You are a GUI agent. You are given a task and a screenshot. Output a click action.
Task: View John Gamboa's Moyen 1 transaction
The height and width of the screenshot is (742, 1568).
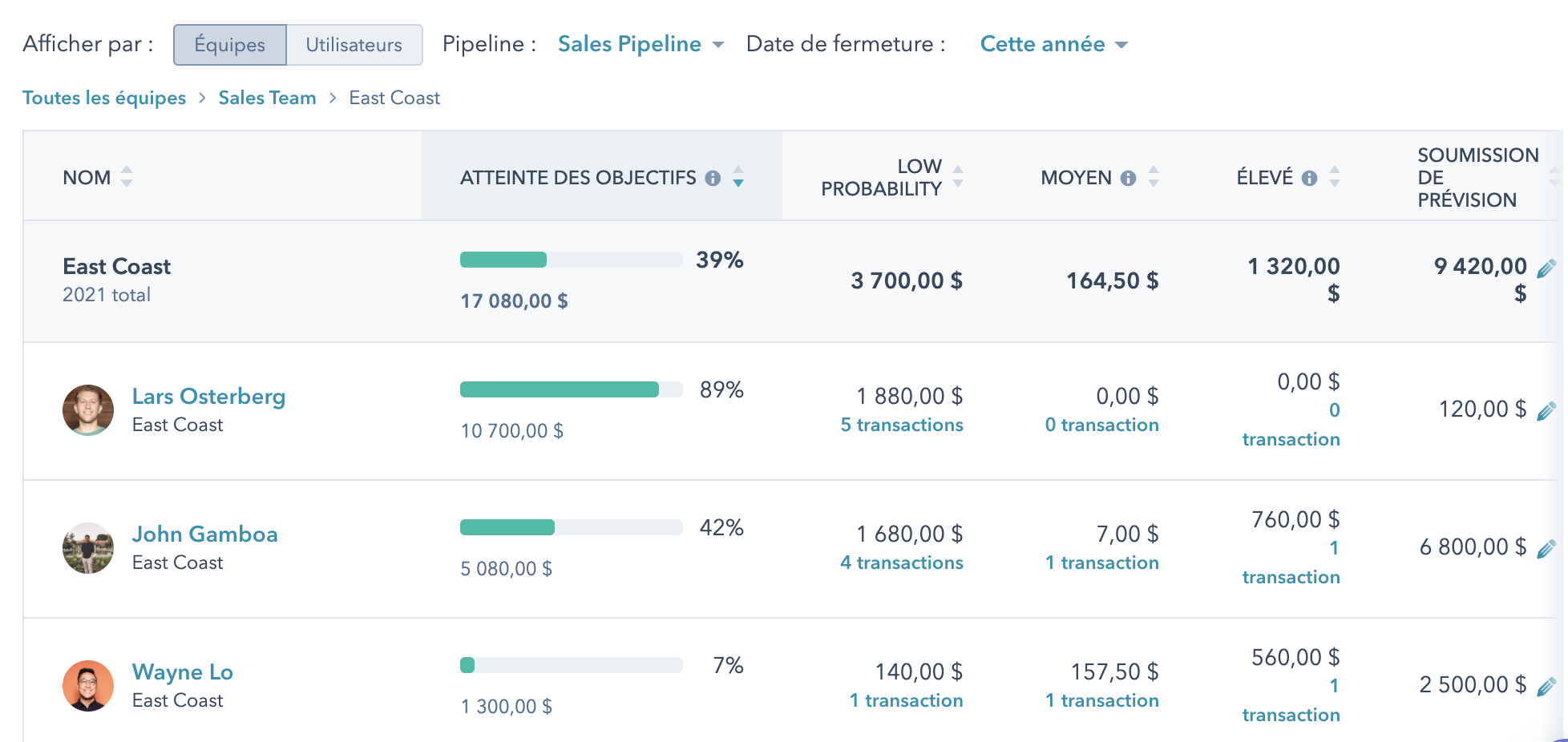coord(1102,563)
